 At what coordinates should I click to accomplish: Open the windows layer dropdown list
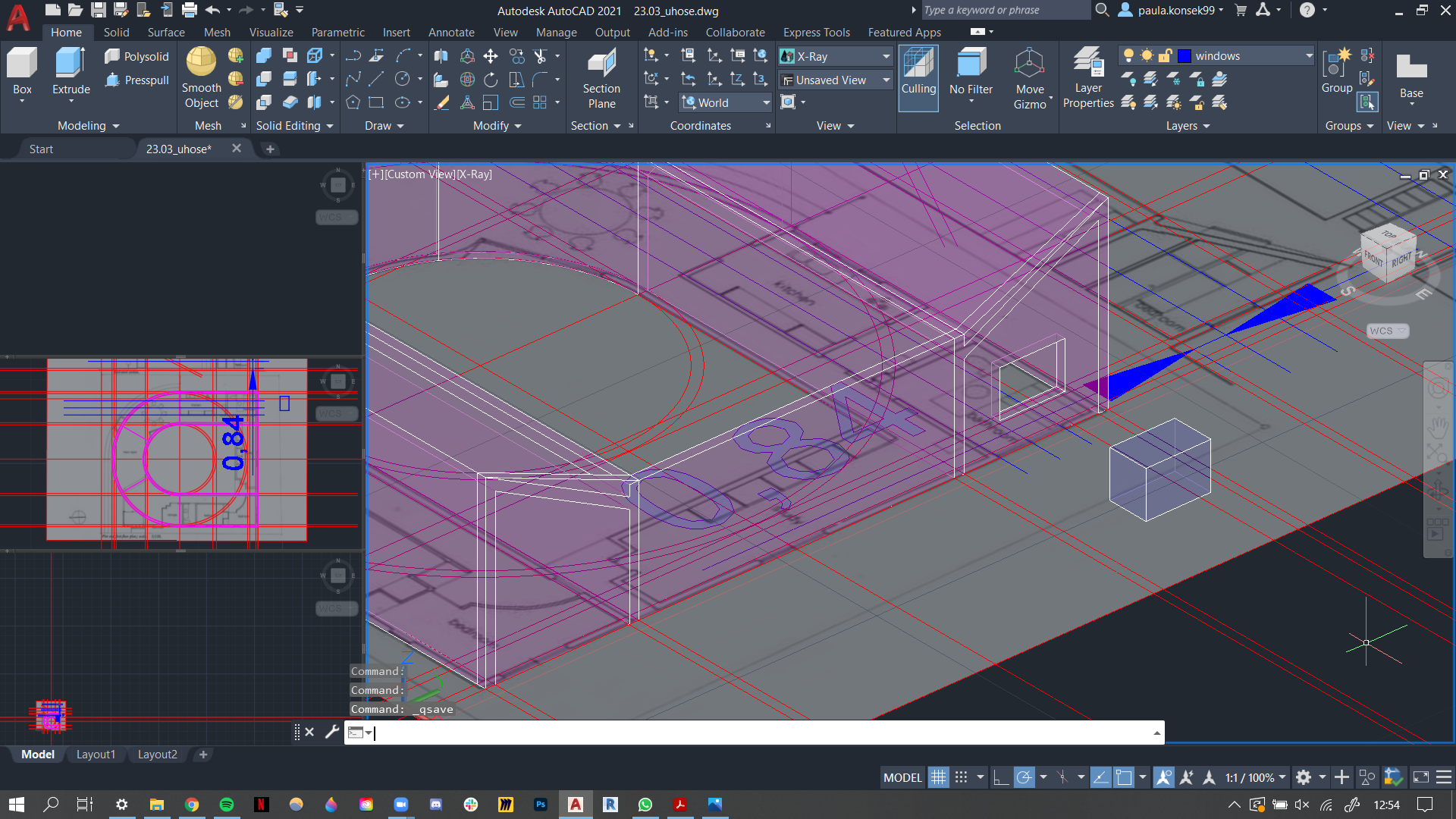[1308, 55]
